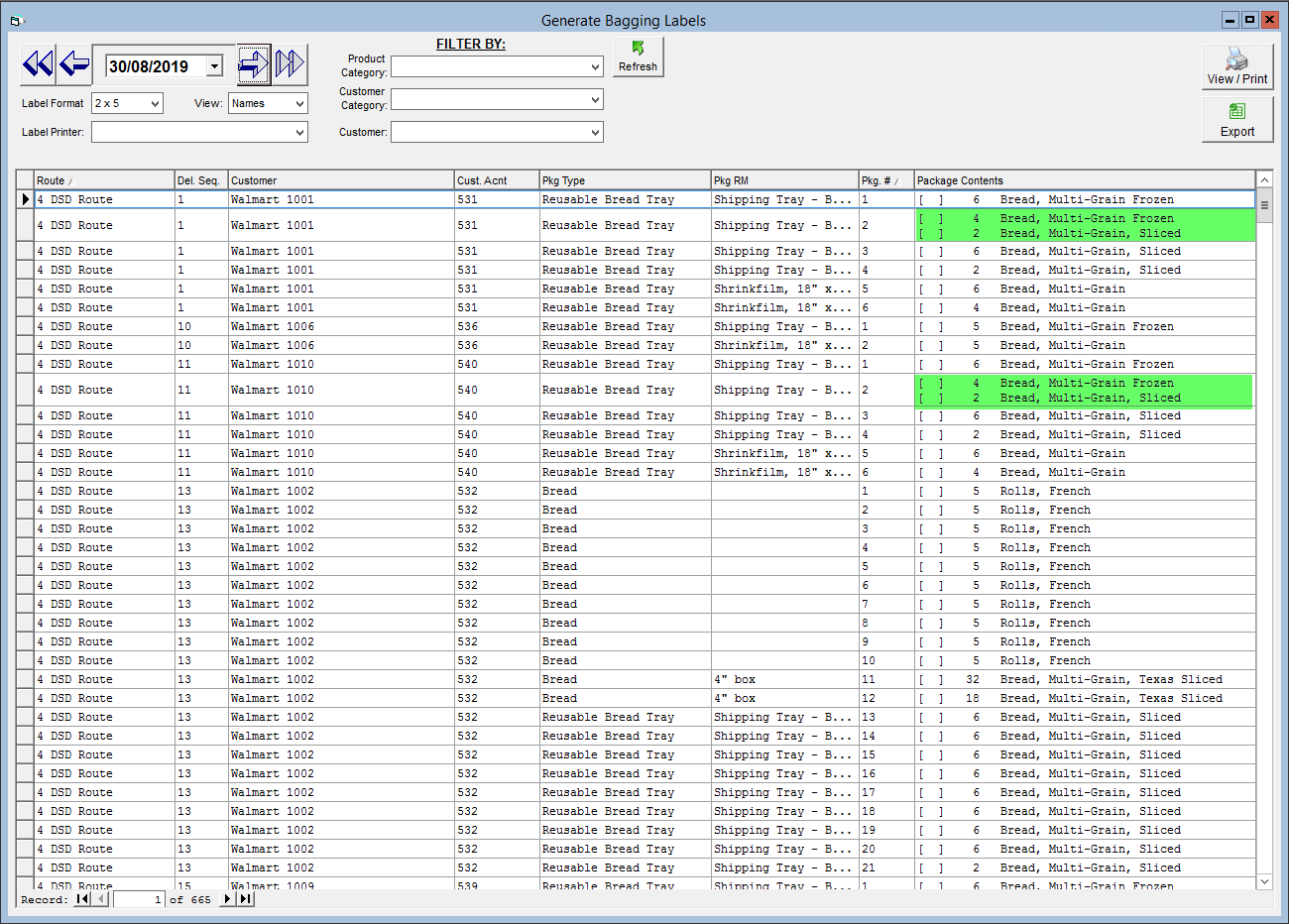Open the application icon in title bar
Viewport: 1289px width, 924px height.
(x=16, y=20)
